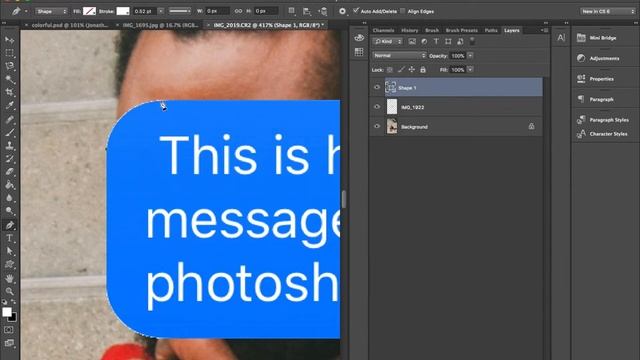640x360 pixels.
Task: Link shape width and height
Action: (x=238, y=11)
